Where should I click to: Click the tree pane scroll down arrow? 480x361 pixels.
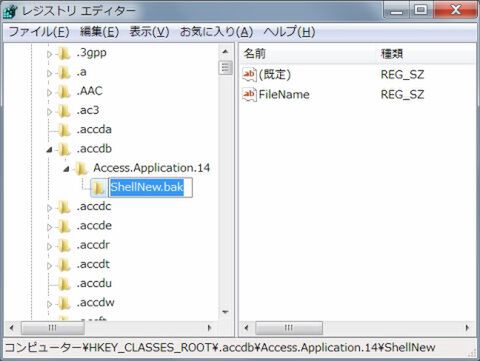pyautogui.click(x=225, y=312)
